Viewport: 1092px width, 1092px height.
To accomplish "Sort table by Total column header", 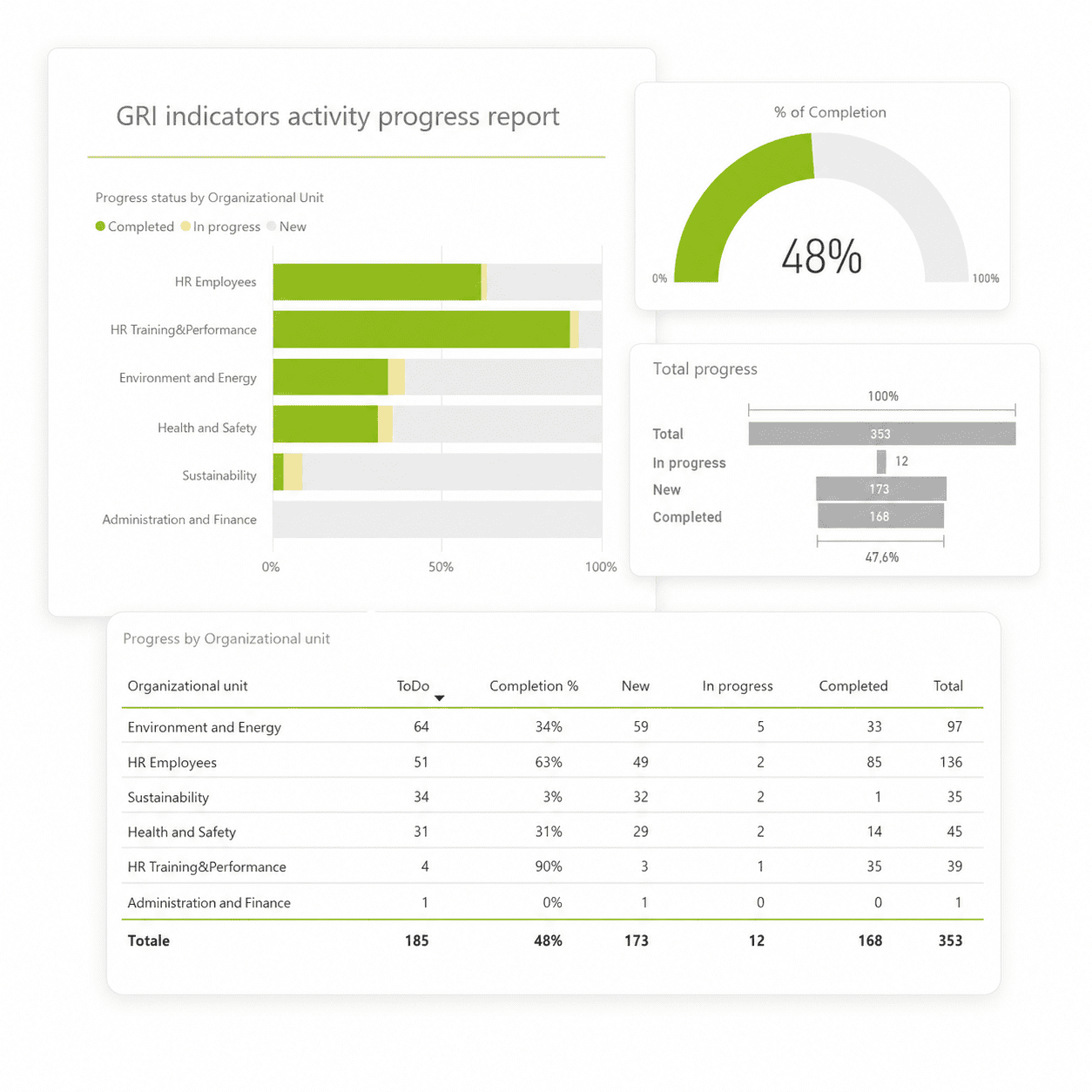I will (948, 686).
